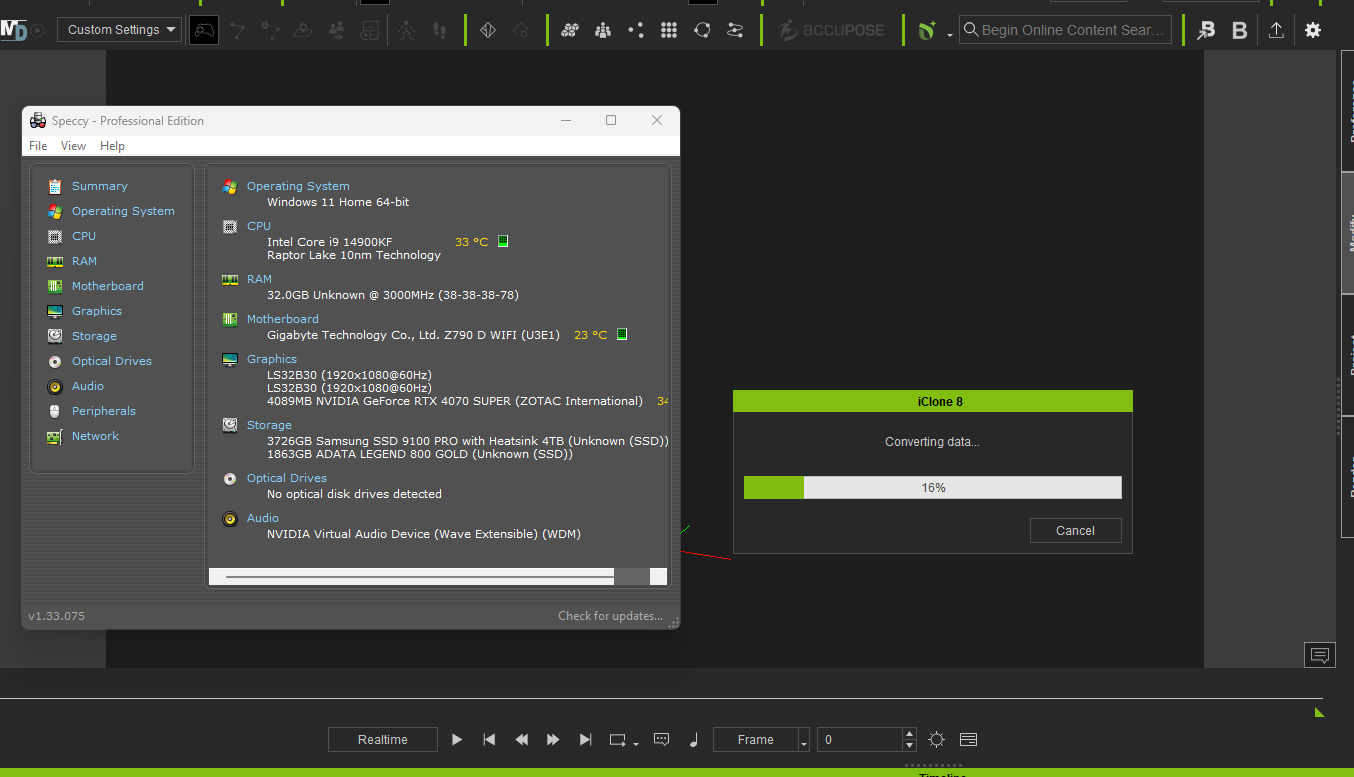Toggle the music note sound button
The height and width of the screenshot is (777, 1354).
[694, 740]
